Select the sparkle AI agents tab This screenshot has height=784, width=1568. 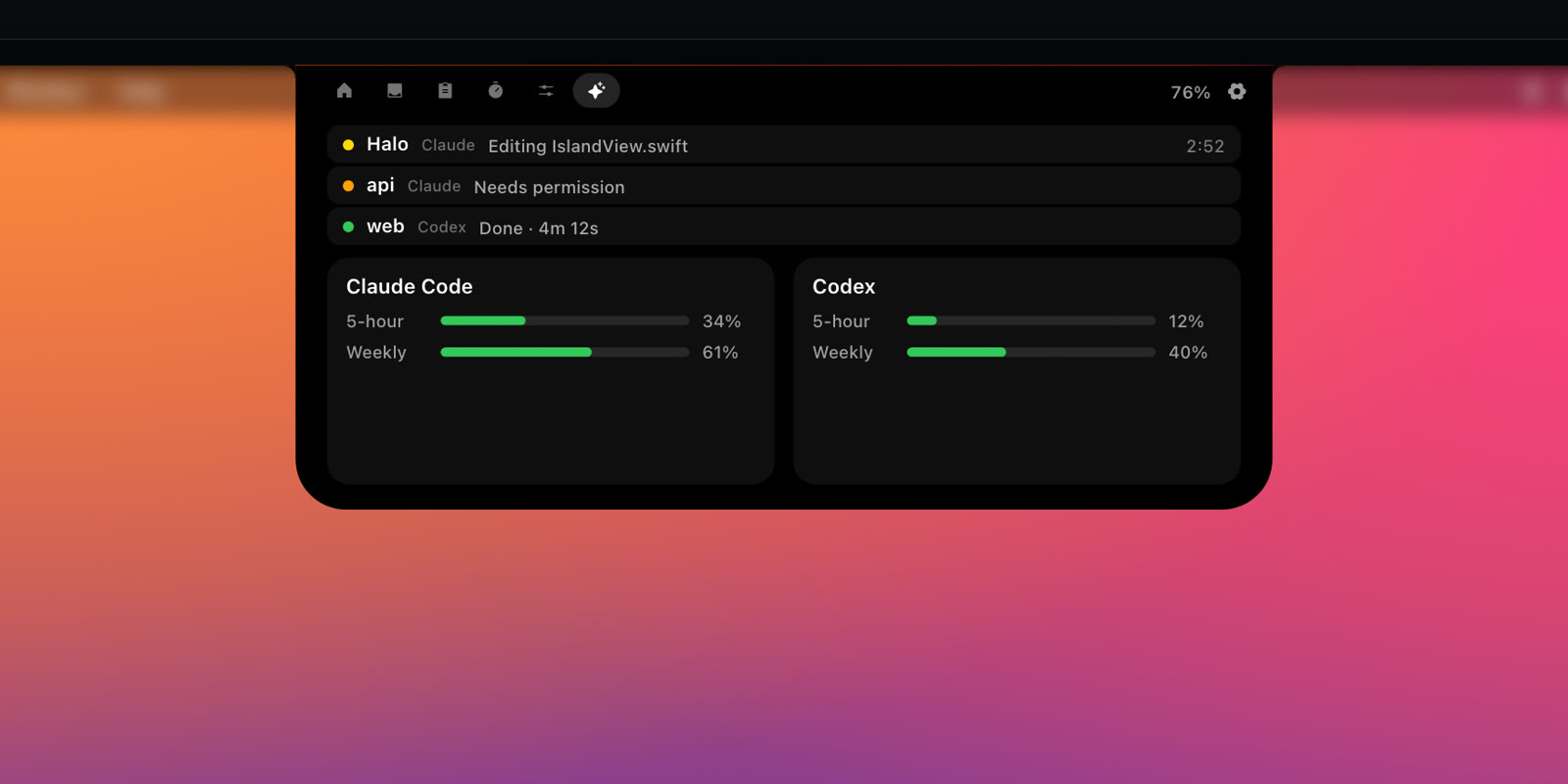(x=596, y=91)
